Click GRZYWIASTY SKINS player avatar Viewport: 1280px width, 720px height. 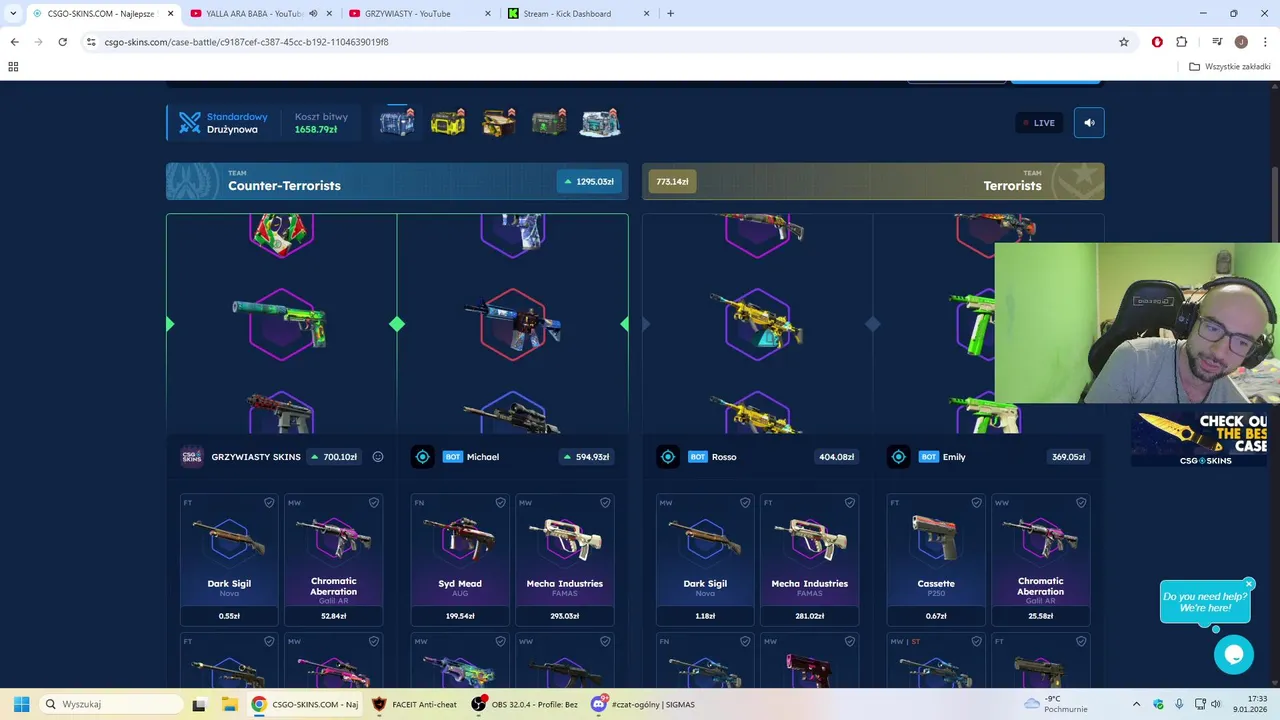point(192,457)
